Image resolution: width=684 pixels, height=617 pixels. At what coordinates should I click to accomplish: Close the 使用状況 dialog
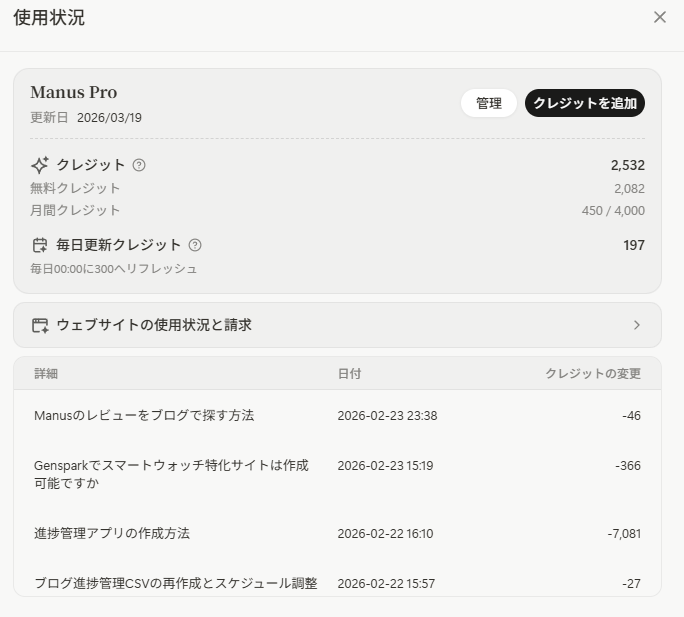point(659,17)
